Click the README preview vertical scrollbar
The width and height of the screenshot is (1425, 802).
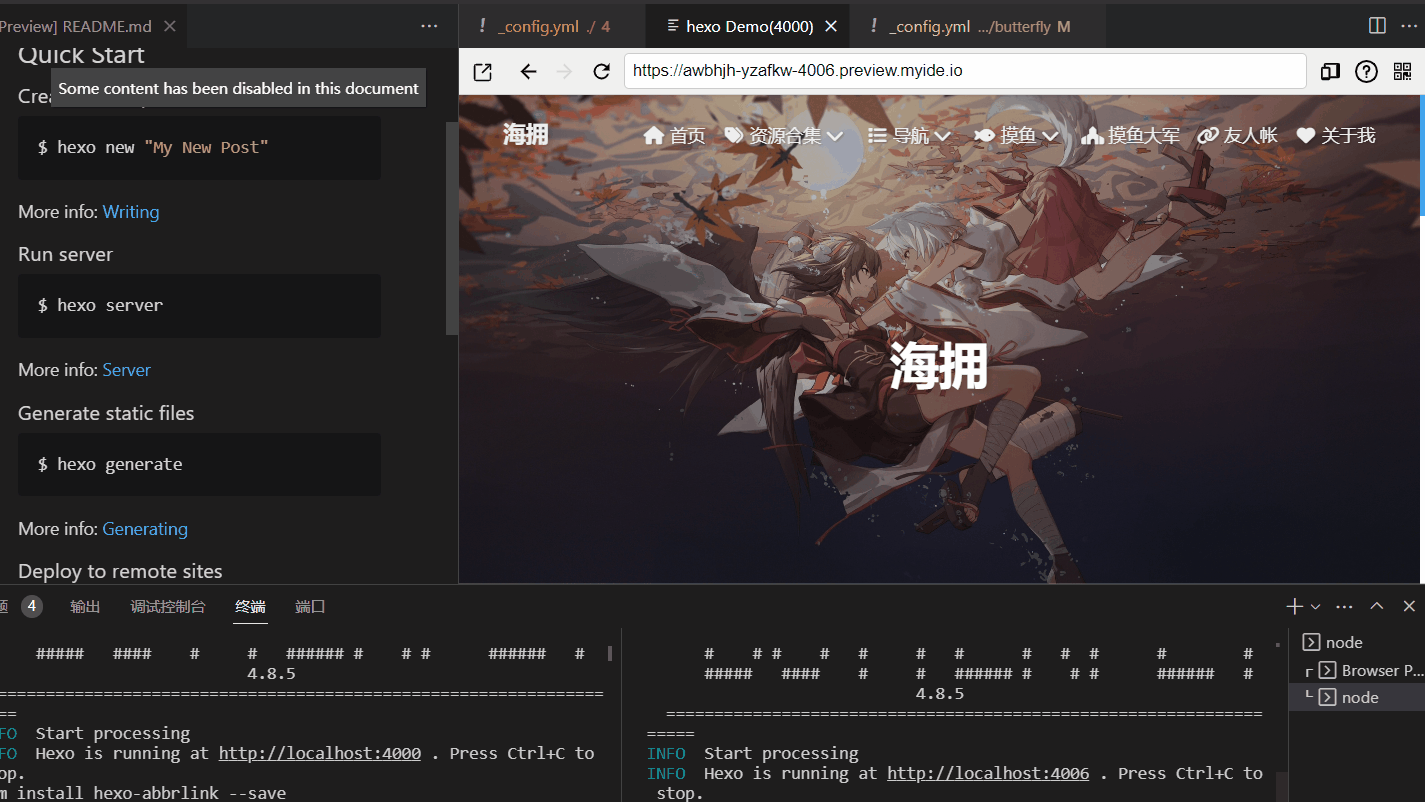[x=452, y=228]
